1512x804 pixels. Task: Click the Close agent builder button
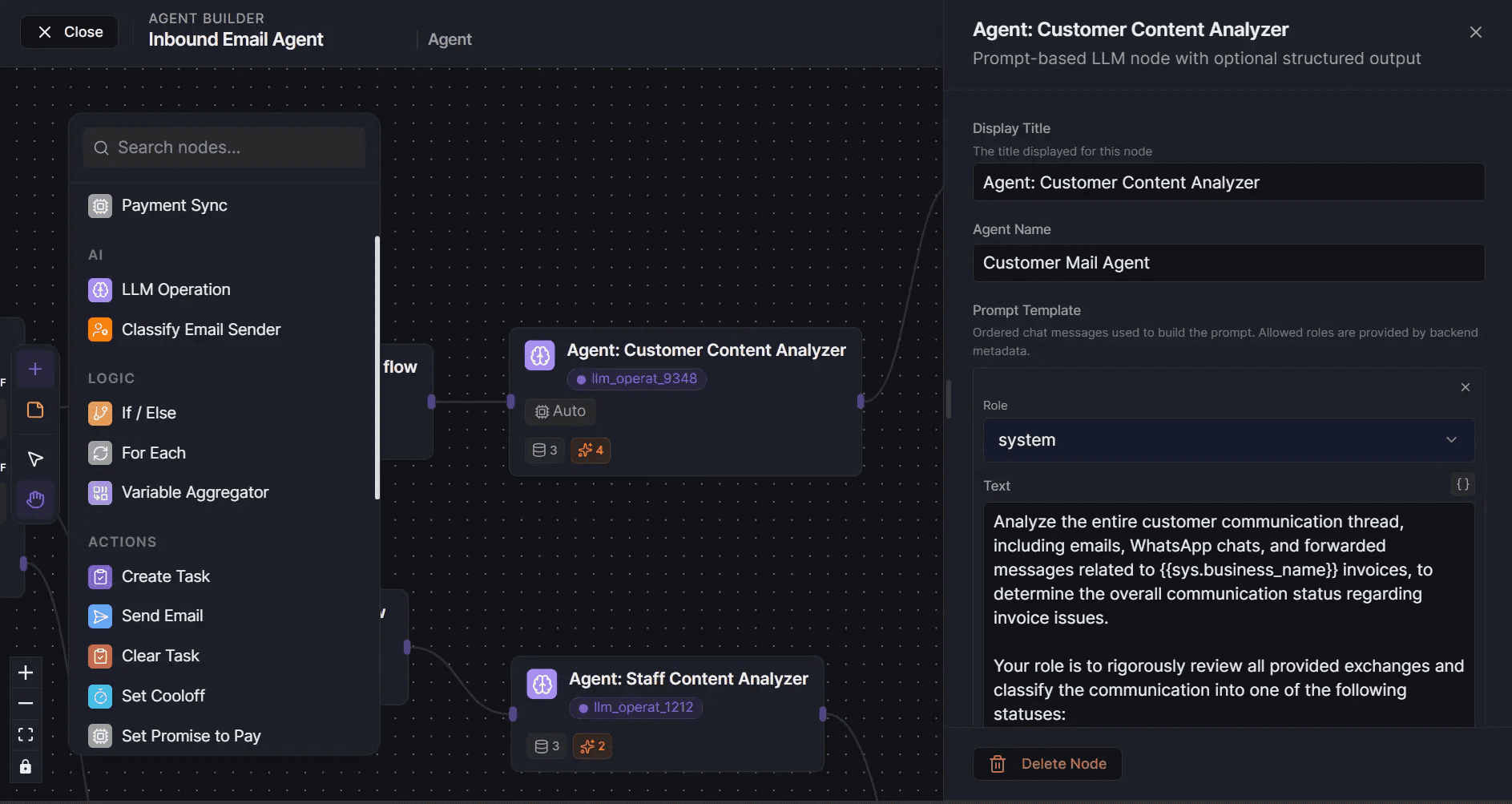[x=70, y=32]
